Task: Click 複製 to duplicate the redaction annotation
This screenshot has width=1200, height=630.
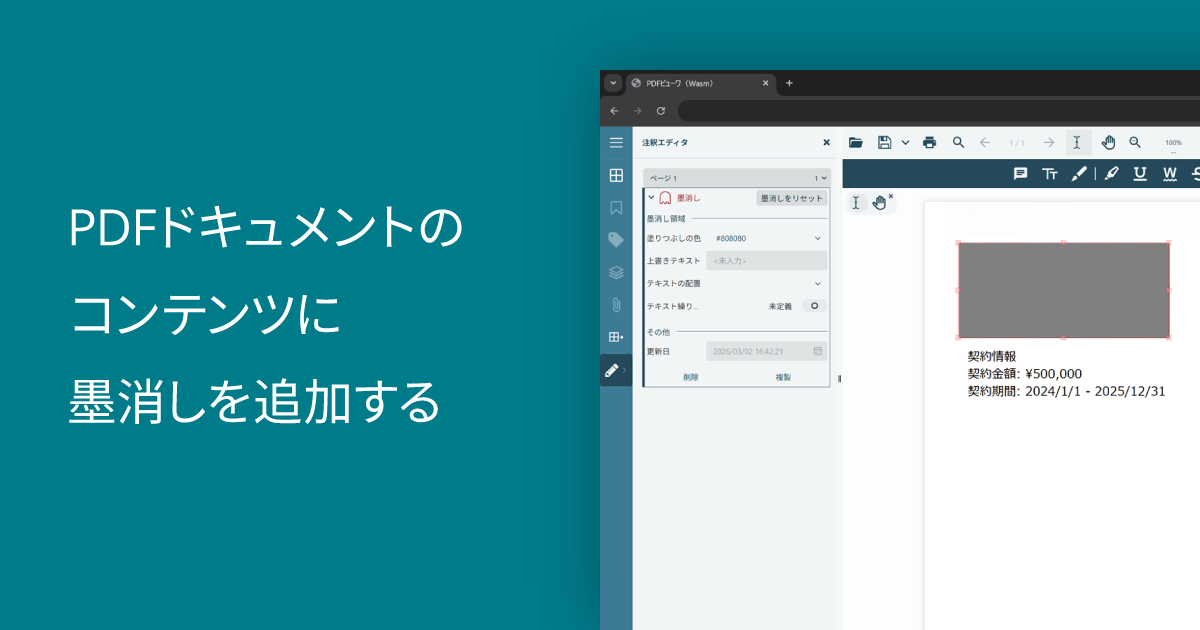Action: [x=784, y=376]
